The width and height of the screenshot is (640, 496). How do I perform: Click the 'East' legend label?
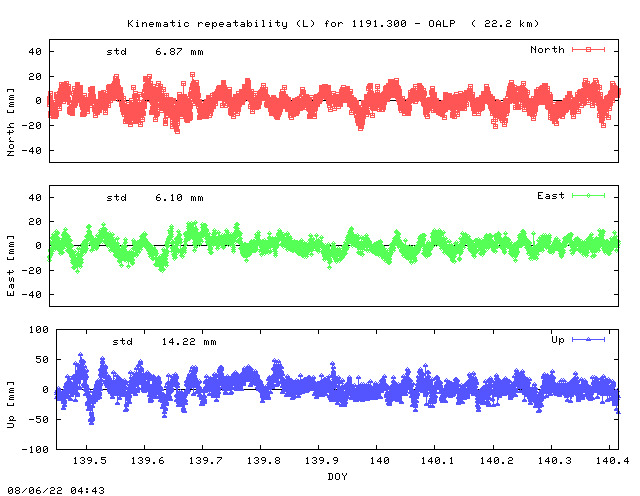point(551,196)
